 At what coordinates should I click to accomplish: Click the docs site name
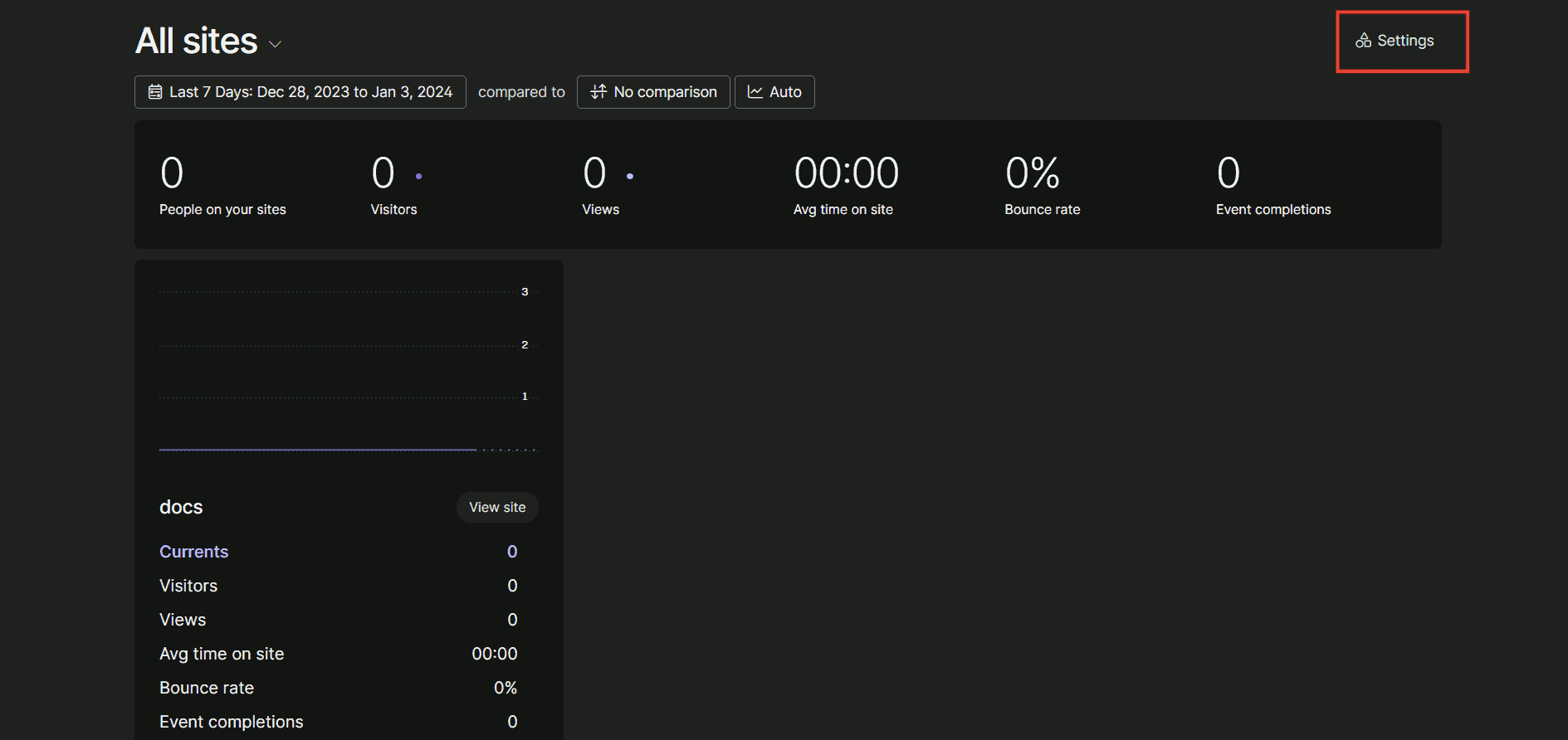181,507
